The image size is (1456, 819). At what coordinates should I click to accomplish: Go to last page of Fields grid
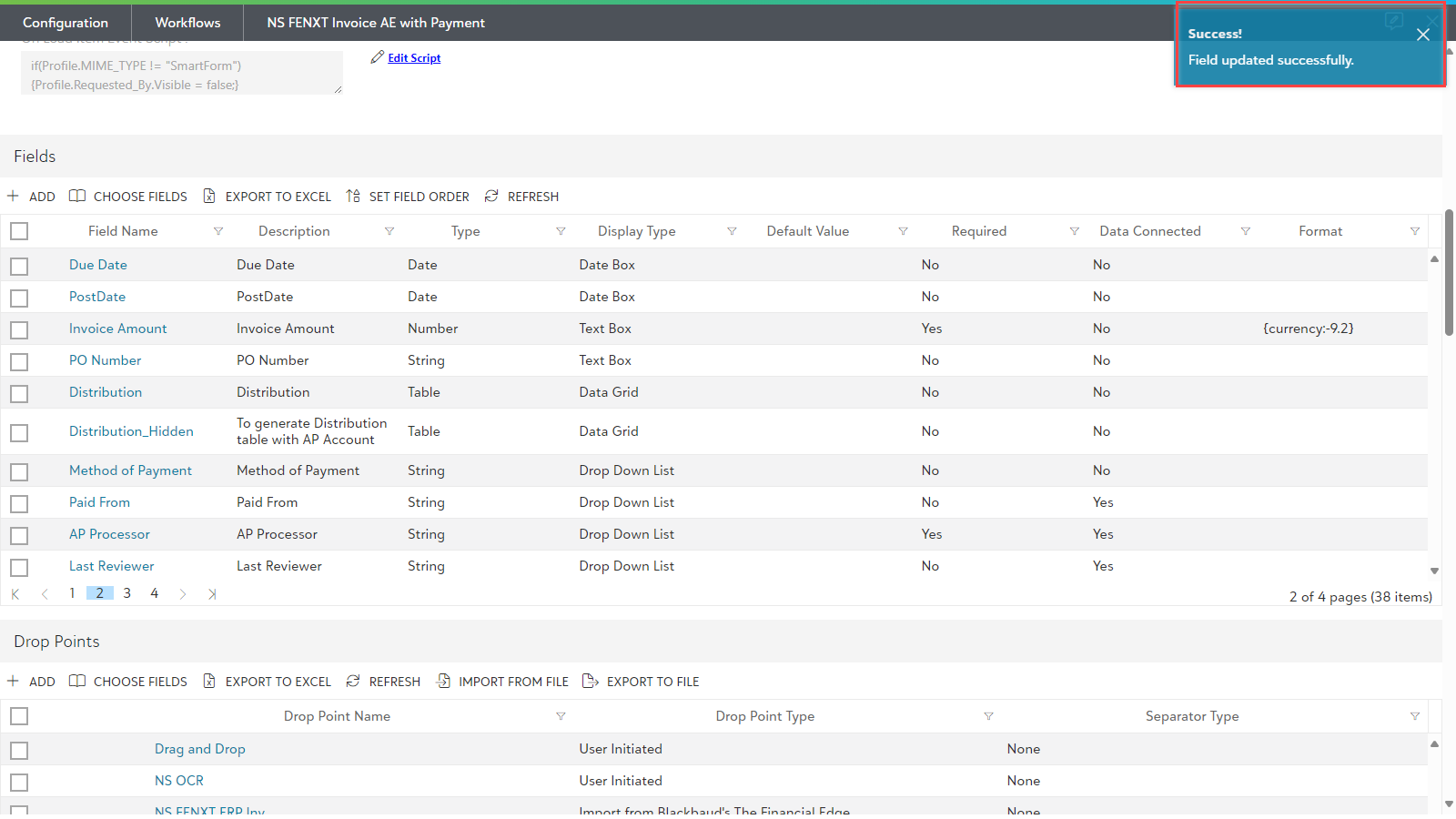coord(212,594)
